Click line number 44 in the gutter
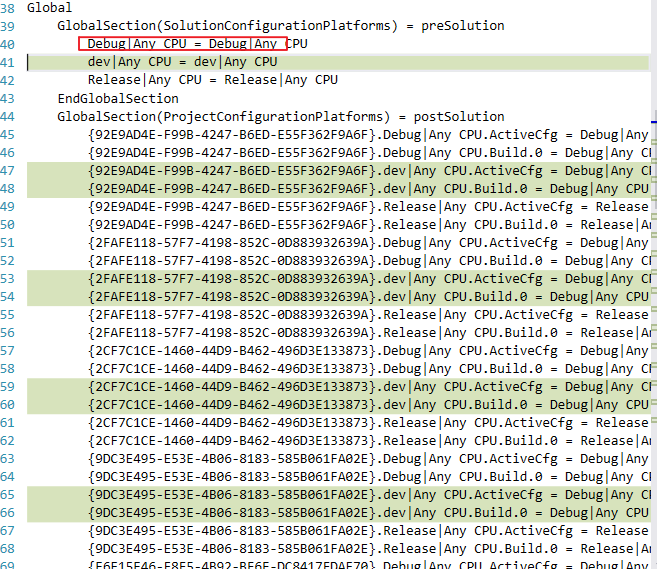659x575 pixels. point(7,117)
